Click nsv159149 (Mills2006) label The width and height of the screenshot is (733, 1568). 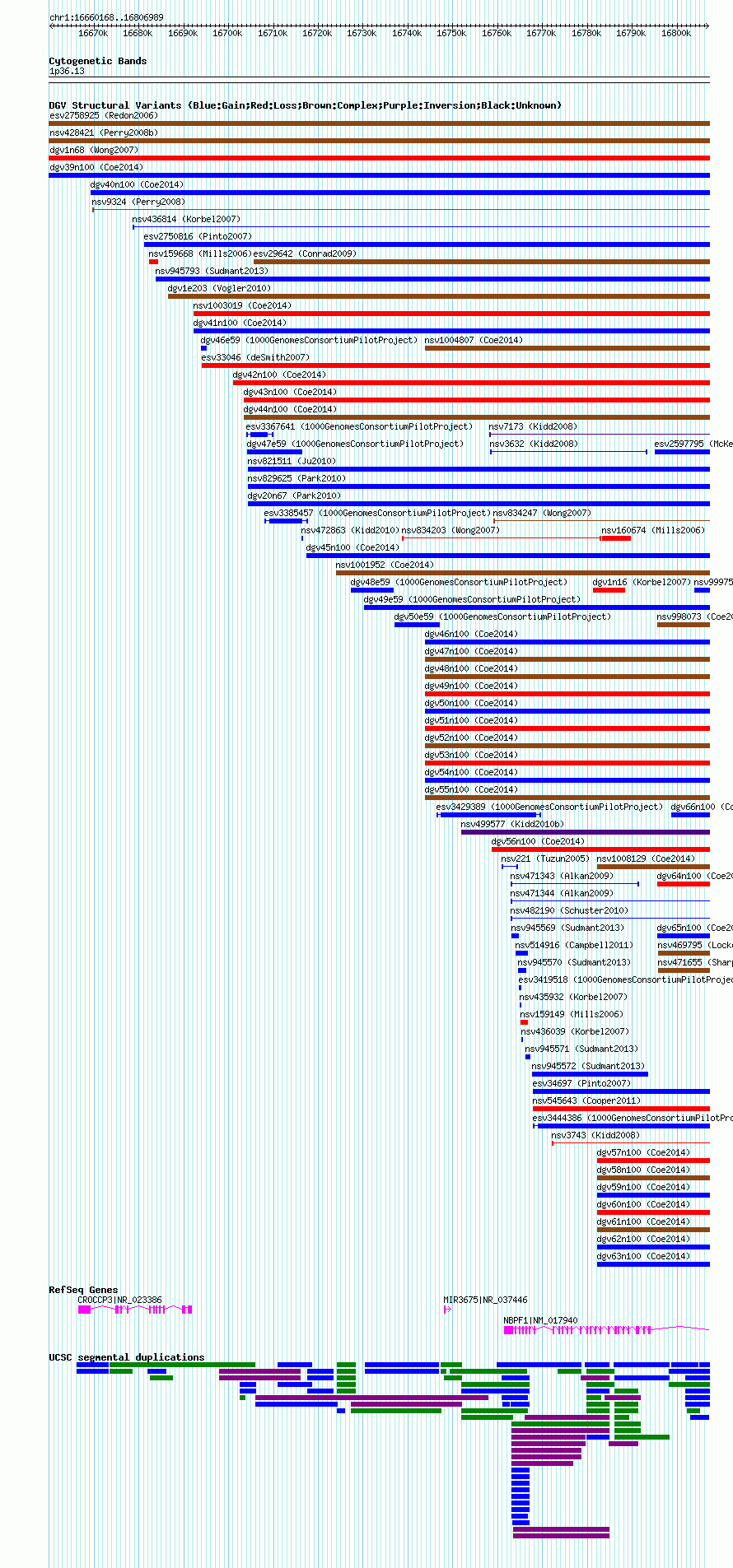572,1014
